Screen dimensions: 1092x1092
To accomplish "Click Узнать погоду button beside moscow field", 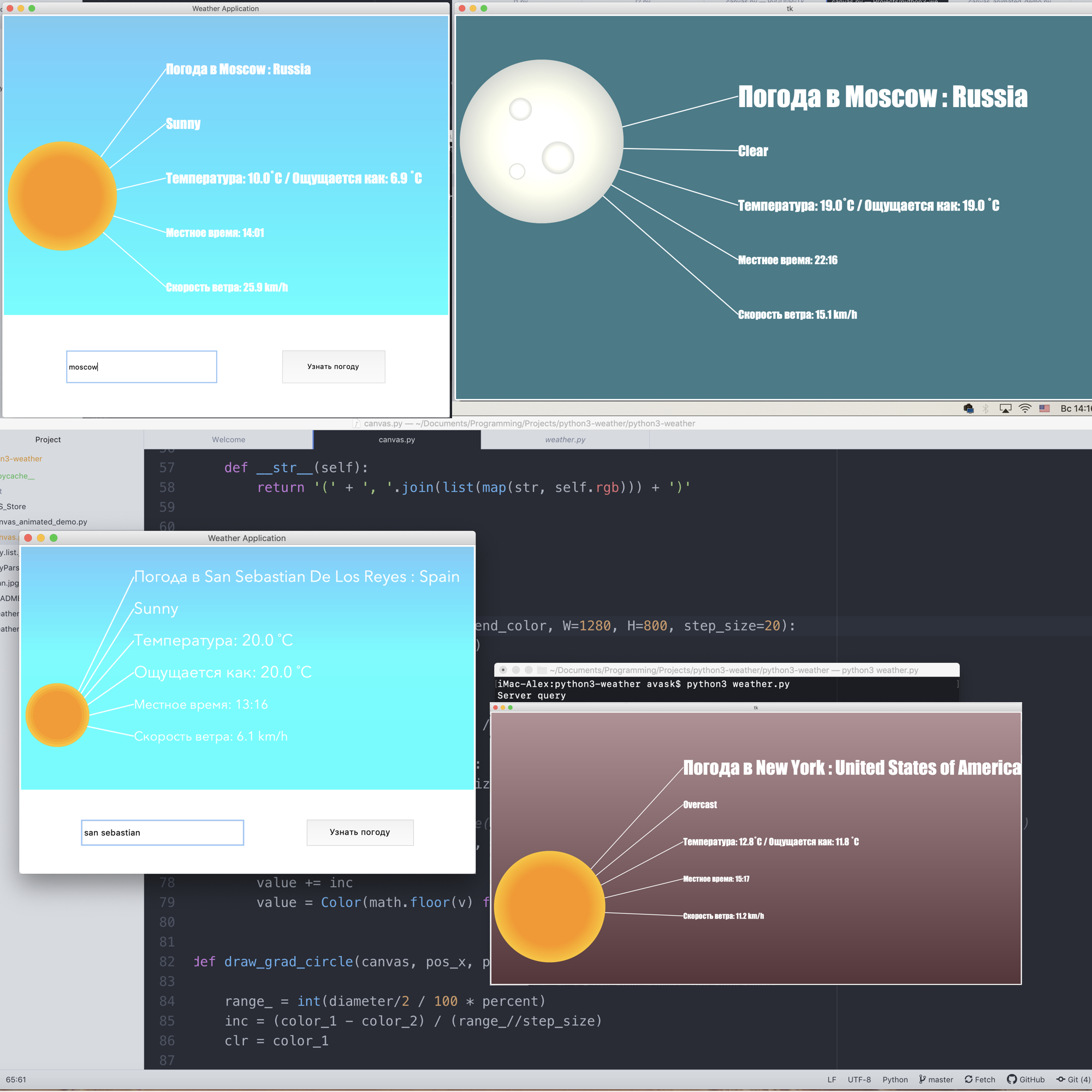I will point(334,366).
